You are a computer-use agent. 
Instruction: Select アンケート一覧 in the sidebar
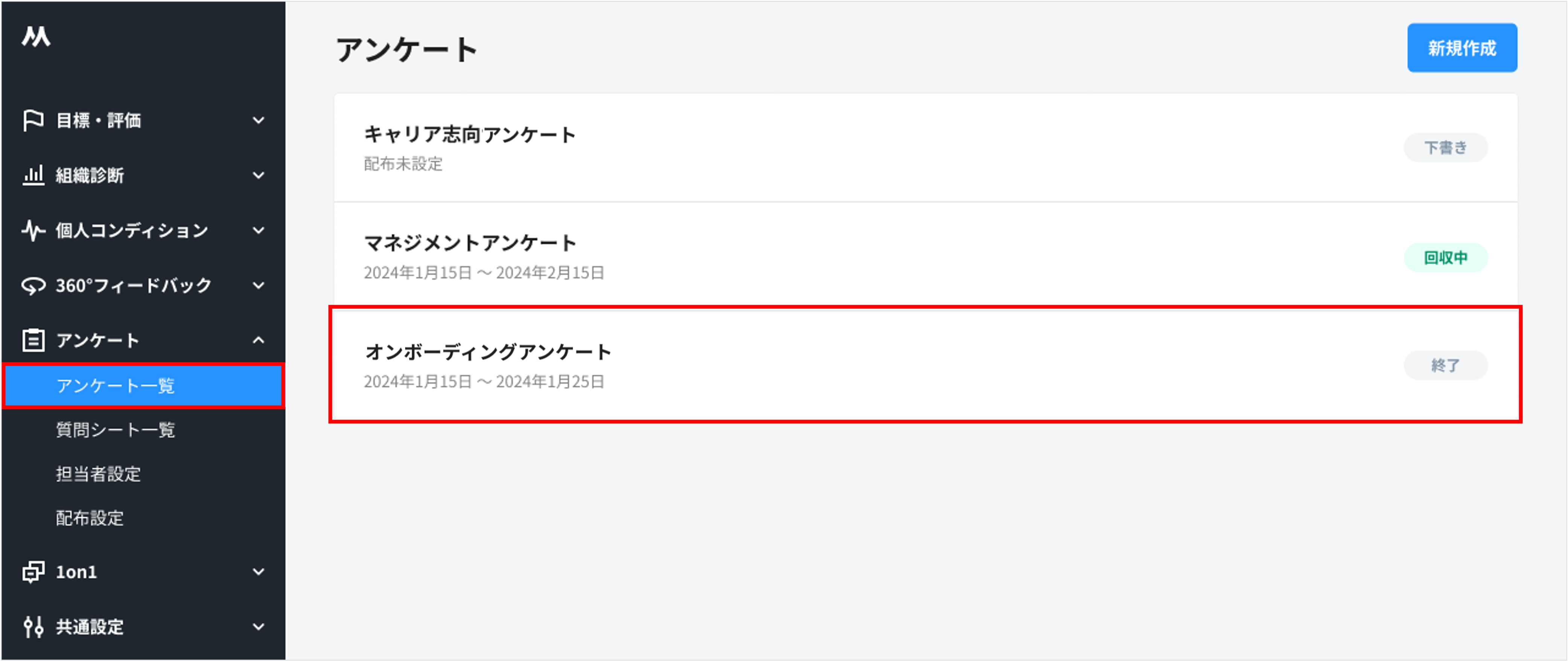click(x=114, y=386)
